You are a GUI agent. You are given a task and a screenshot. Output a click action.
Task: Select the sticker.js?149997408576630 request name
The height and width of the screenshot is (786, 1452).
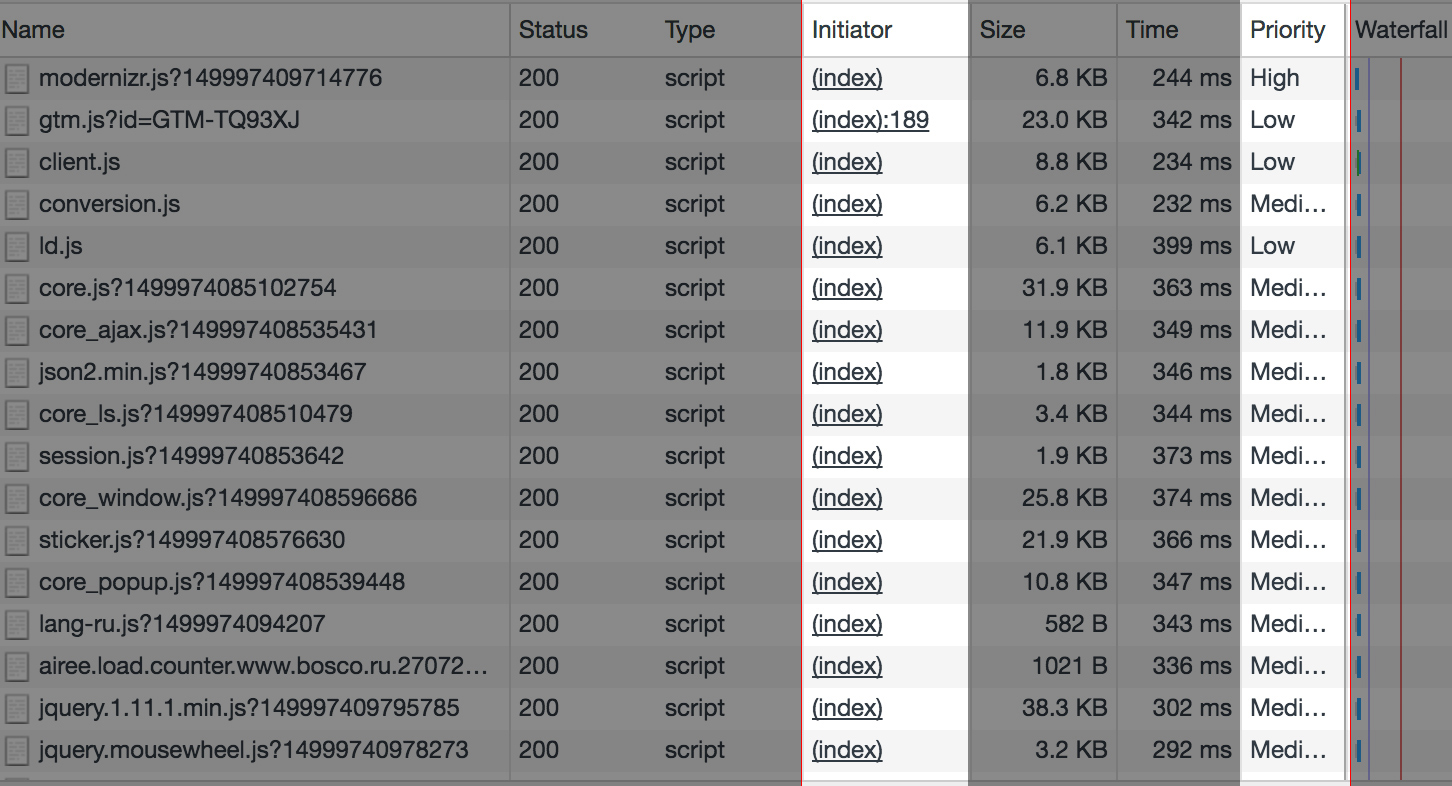tap(192, 540)
